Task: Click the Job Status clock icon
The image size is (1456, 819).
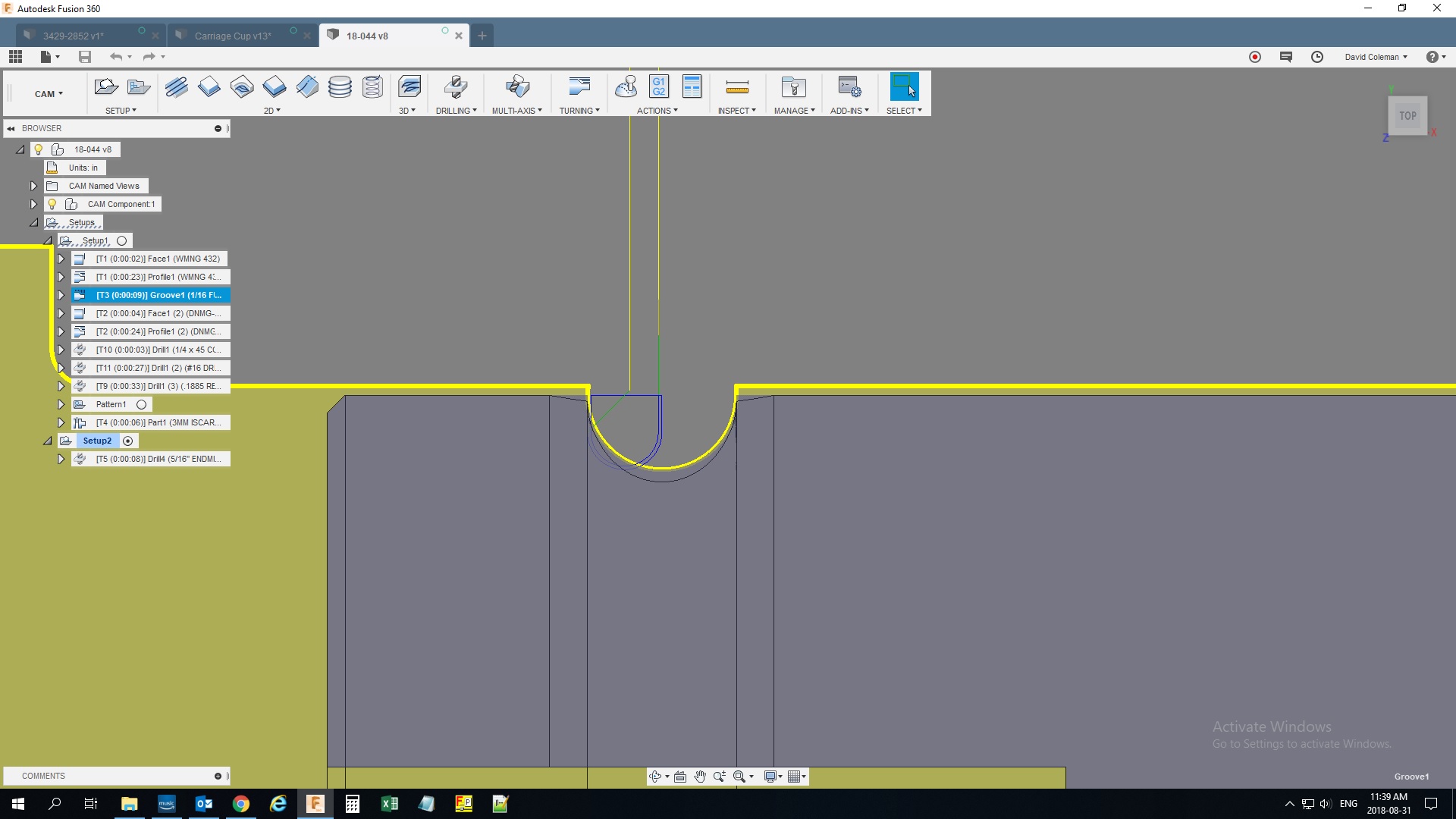Action: coord(1317,57)
